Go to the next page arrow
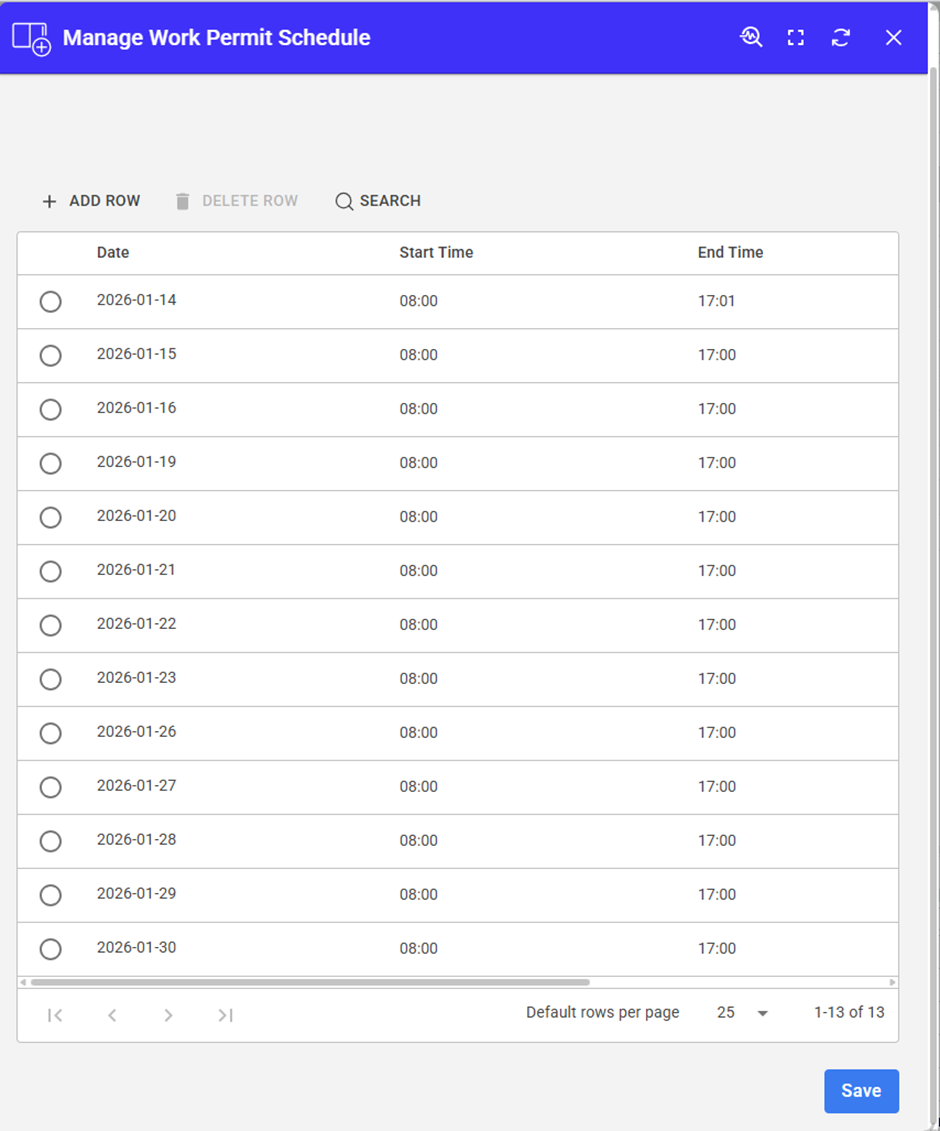 (x=168, y=1015)
